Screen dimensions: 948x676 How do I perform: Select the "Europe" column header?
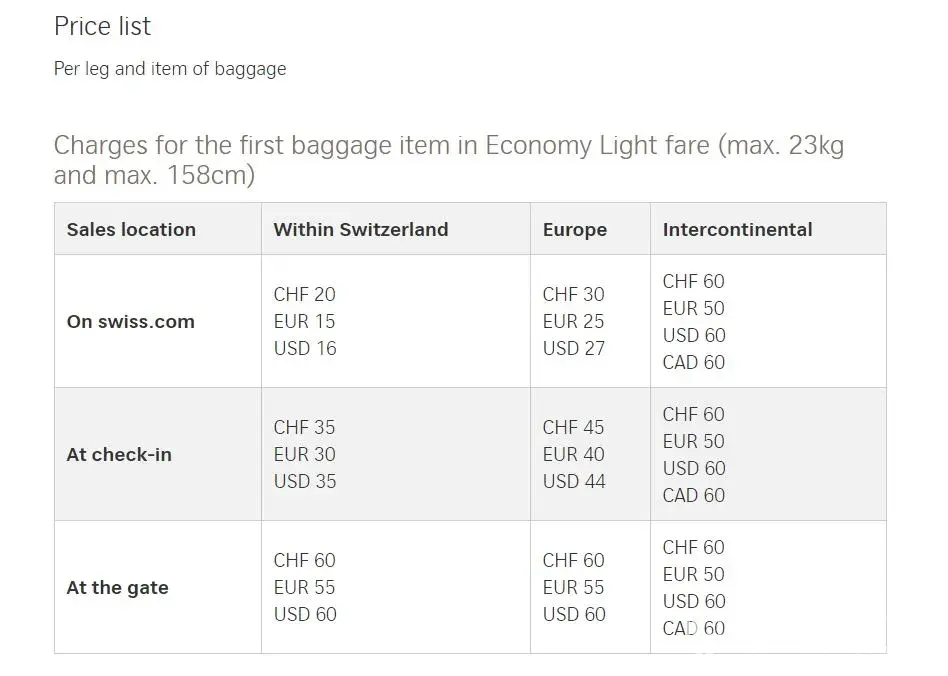[x=575, y=230]
